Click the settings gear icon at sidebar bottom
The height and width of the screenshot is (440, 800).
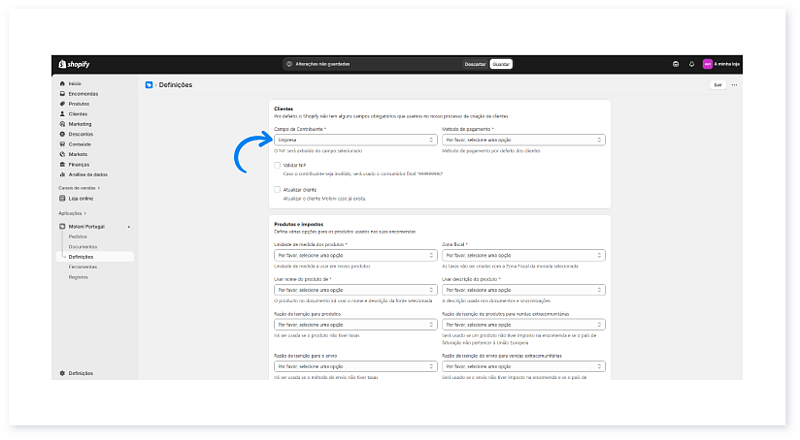coord(62,373)
